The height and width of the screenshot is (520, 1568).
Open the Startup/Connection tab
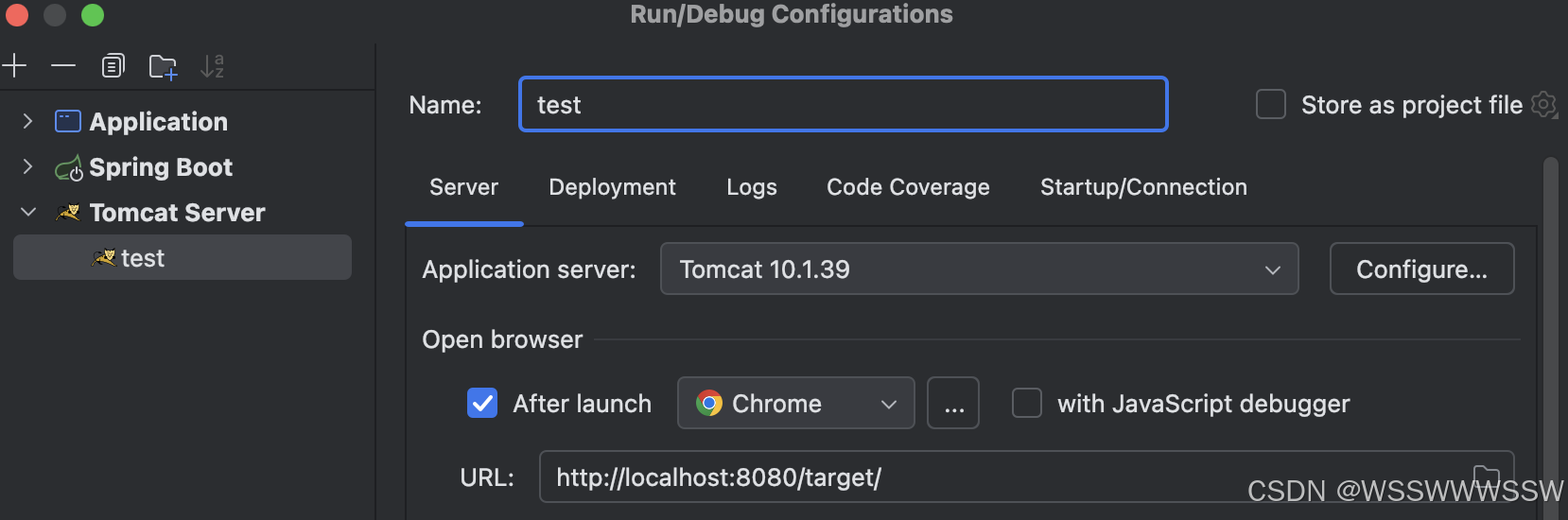tap(1143, 187)
